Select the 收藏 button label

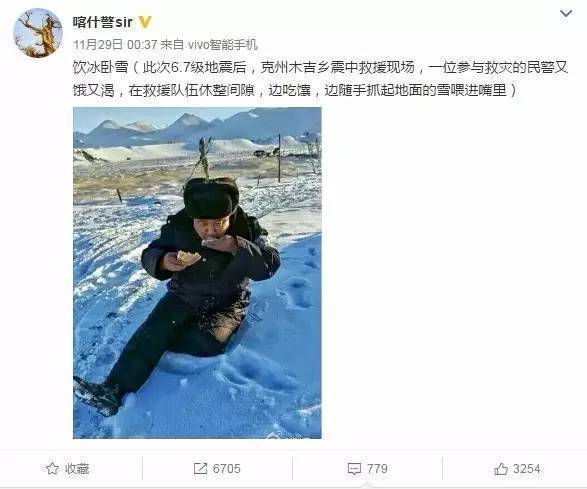pos(77,469)
